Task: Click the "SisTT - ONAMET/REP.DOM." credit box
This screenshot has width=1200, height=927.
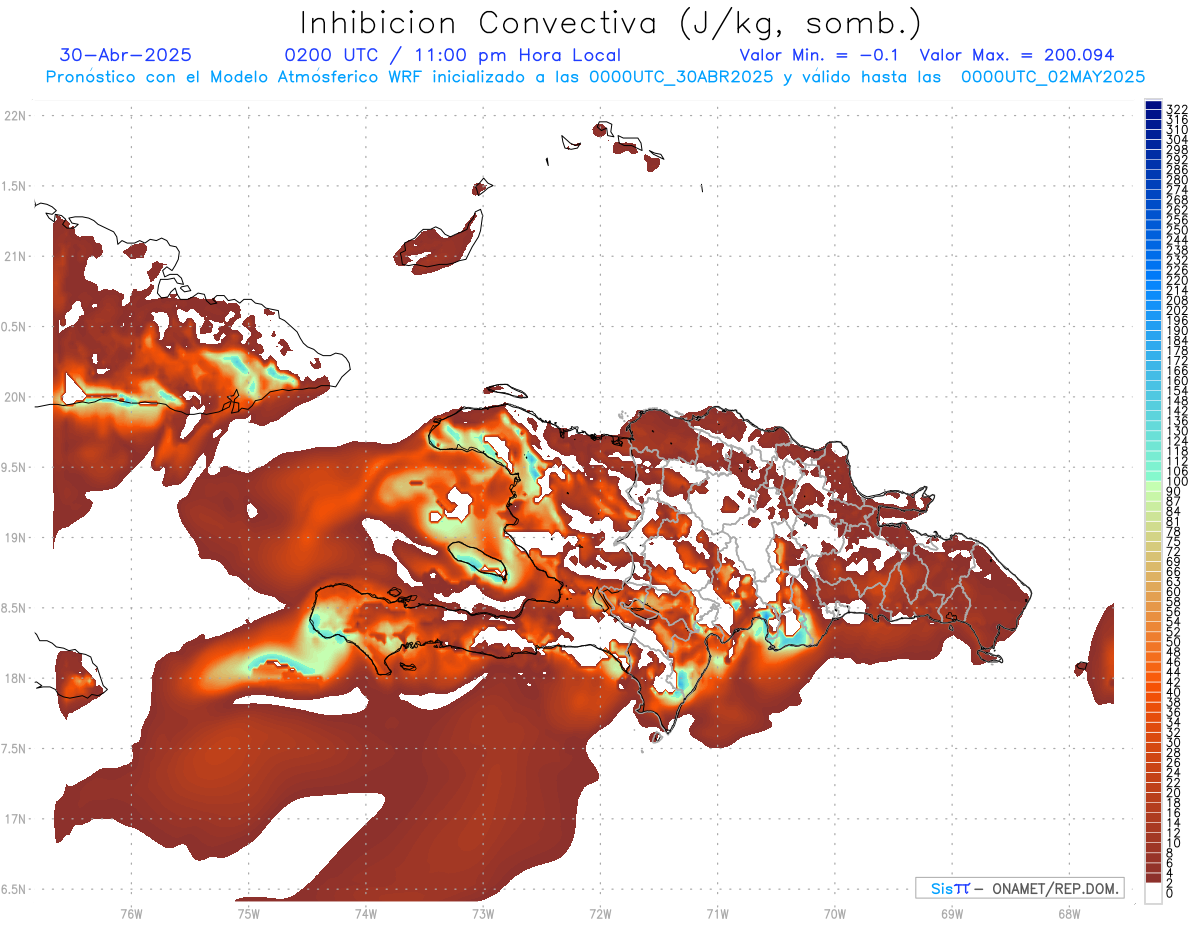Action: click(1020, 888)
